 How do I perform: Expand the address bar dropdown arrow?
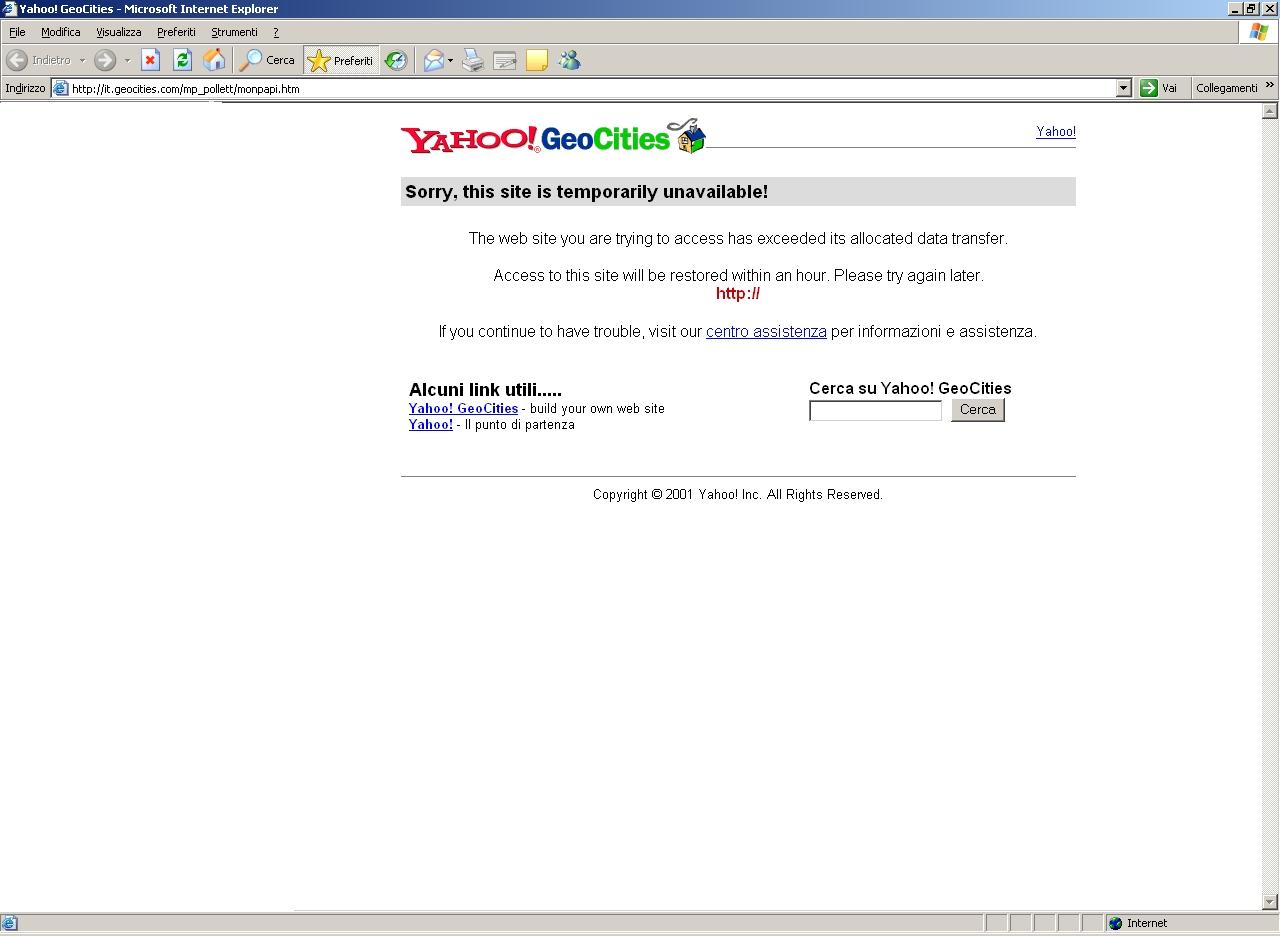click(x=1123, y=88)
